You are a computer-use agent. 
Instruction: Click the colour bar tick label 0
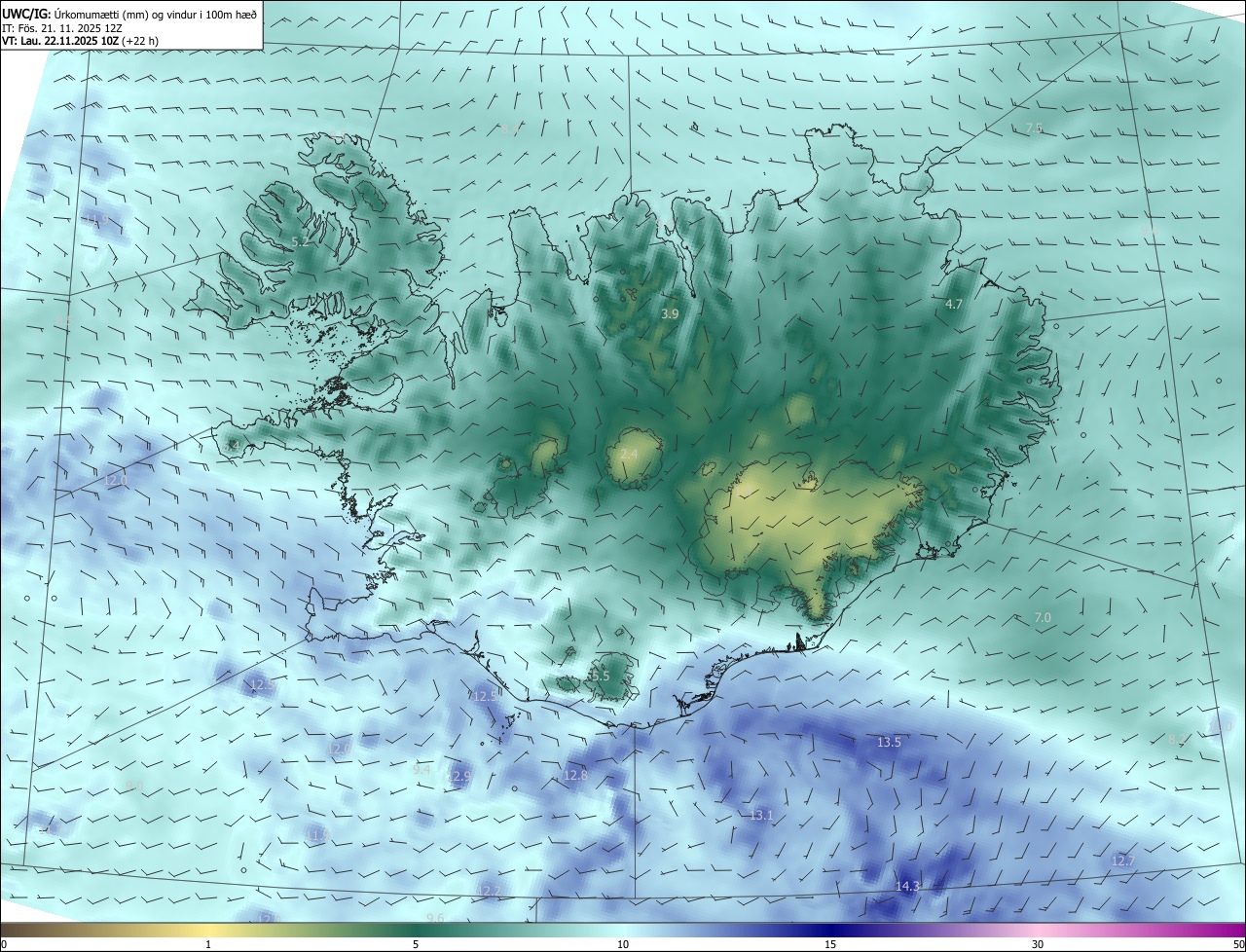click(x=3, y=944)
